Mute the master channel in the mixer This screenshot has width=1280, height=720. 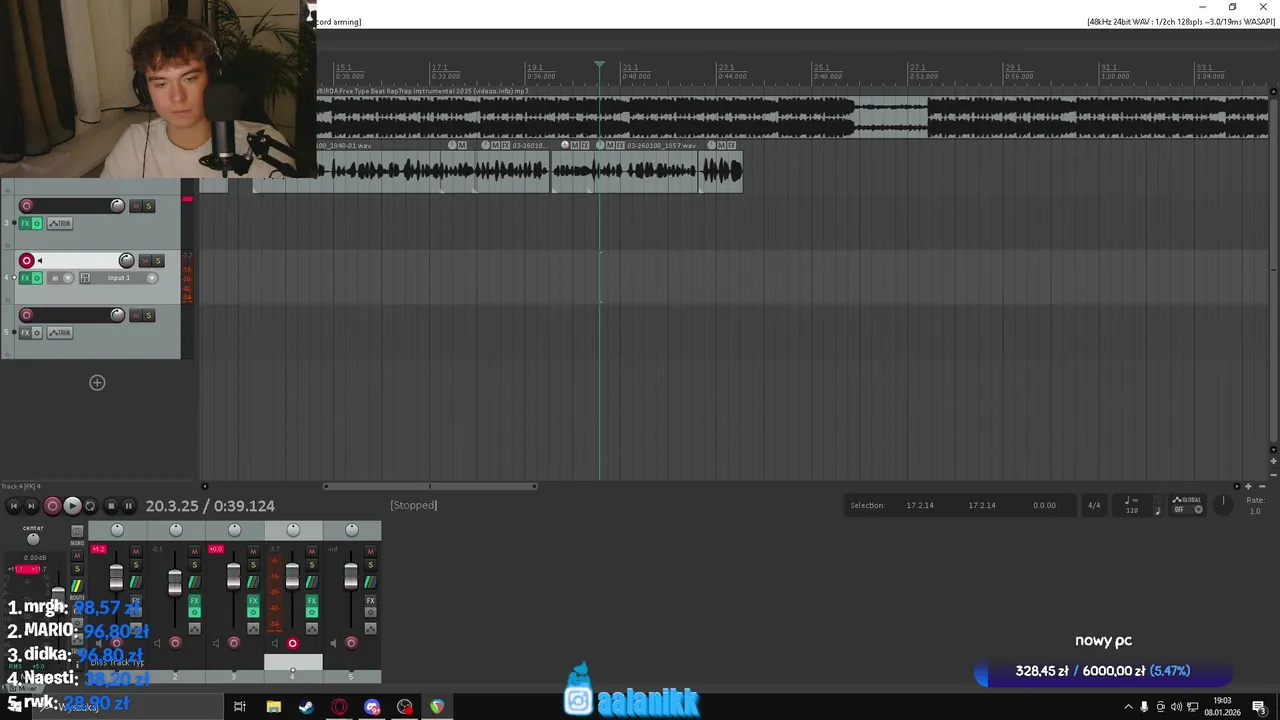click(x=77, y=555)
